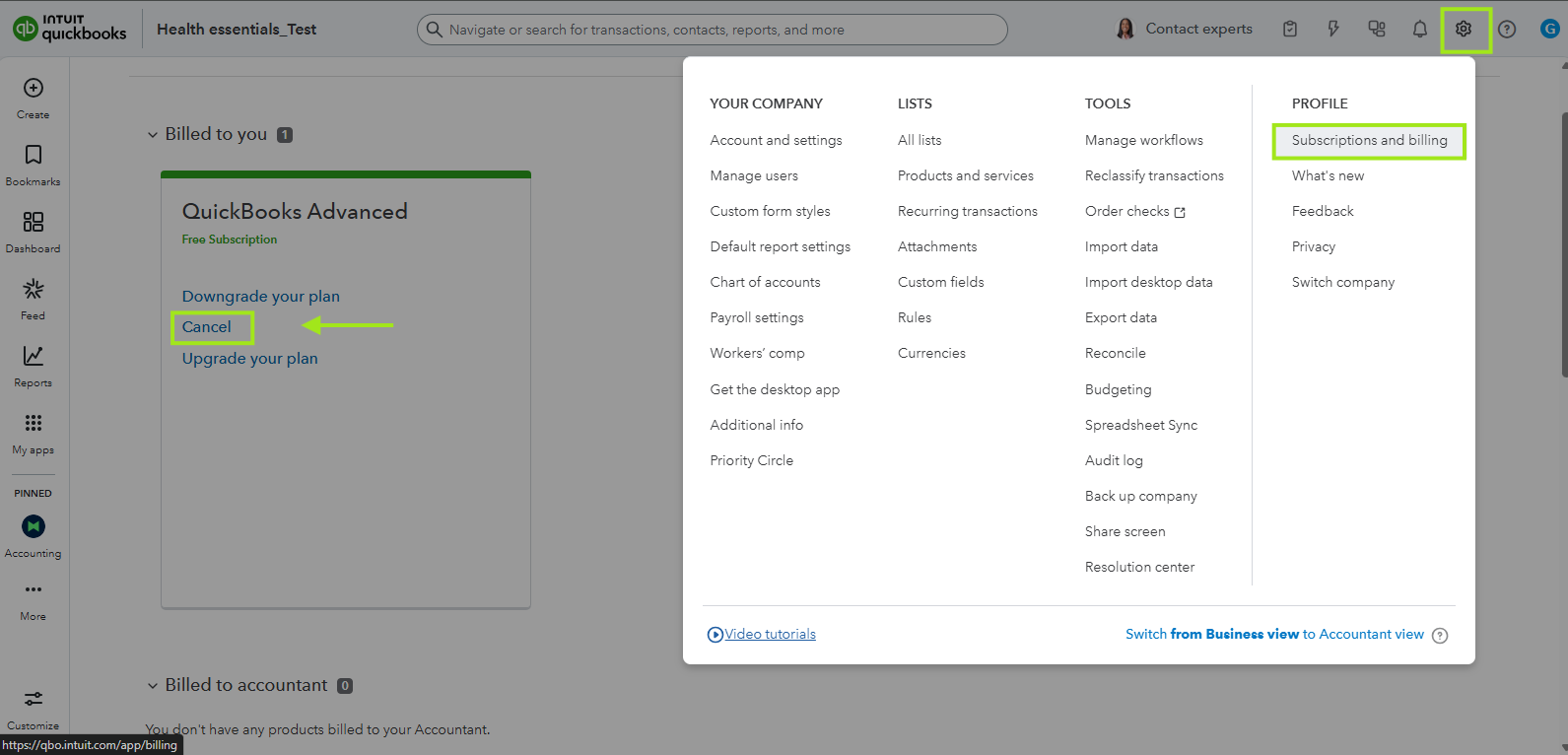Choose Chart of accounts from menu
The image size is (1568, 755).
765,283
